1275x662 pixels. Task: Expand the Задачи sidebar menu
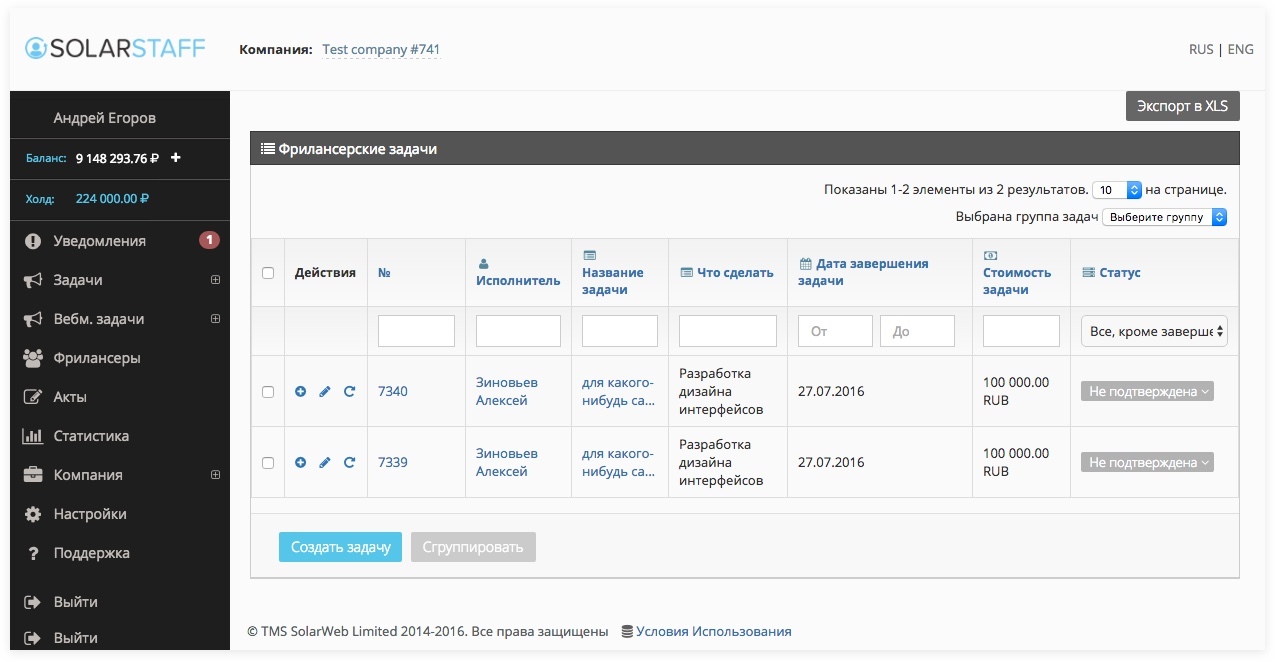coord(215,281)
